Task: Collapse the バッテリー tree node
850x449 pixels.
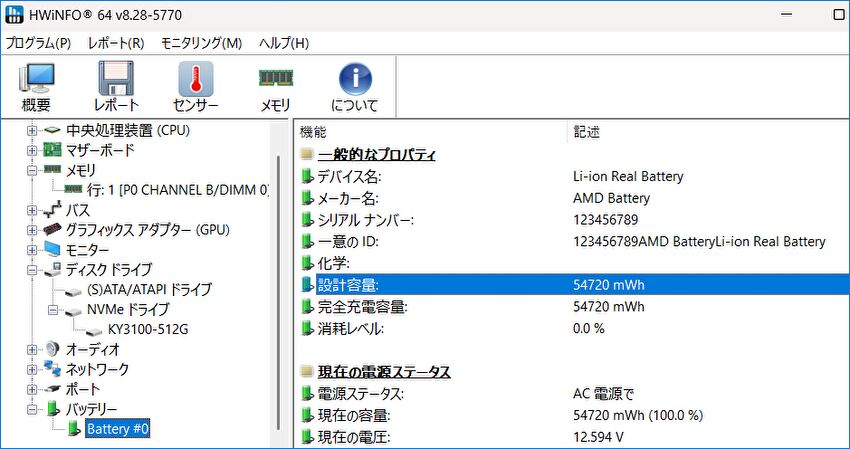Action: [32, 409]
